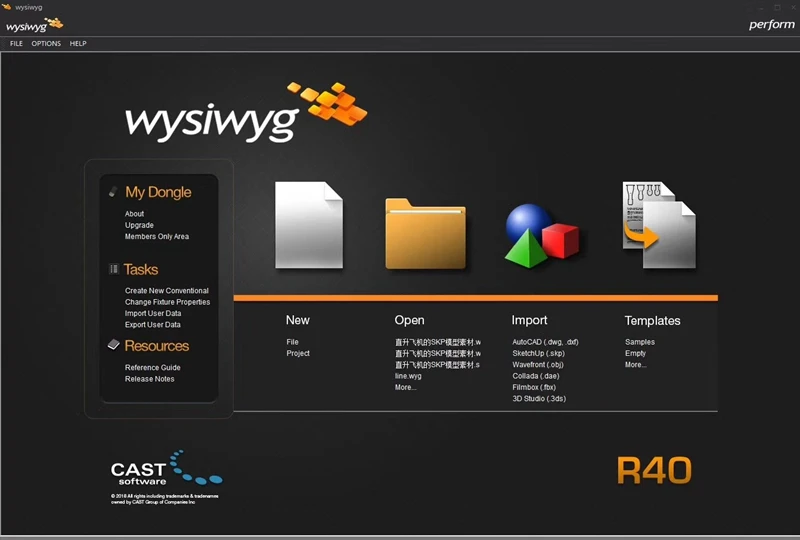Select Export User Data task

point(153,324)
